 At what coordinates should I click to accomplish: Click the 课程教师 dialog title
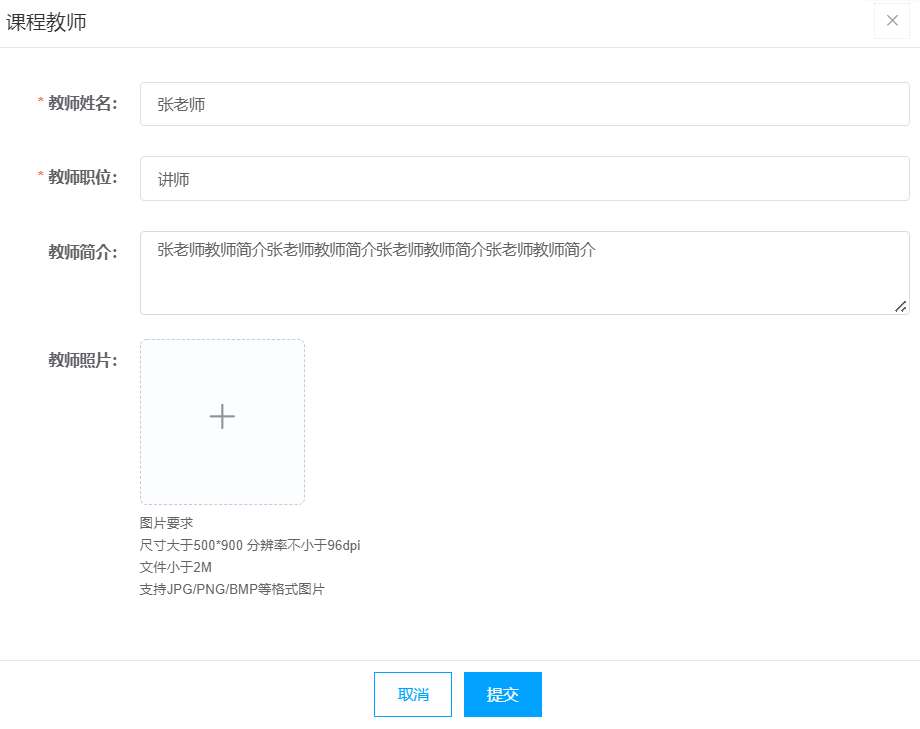click(x=46, y=22)
